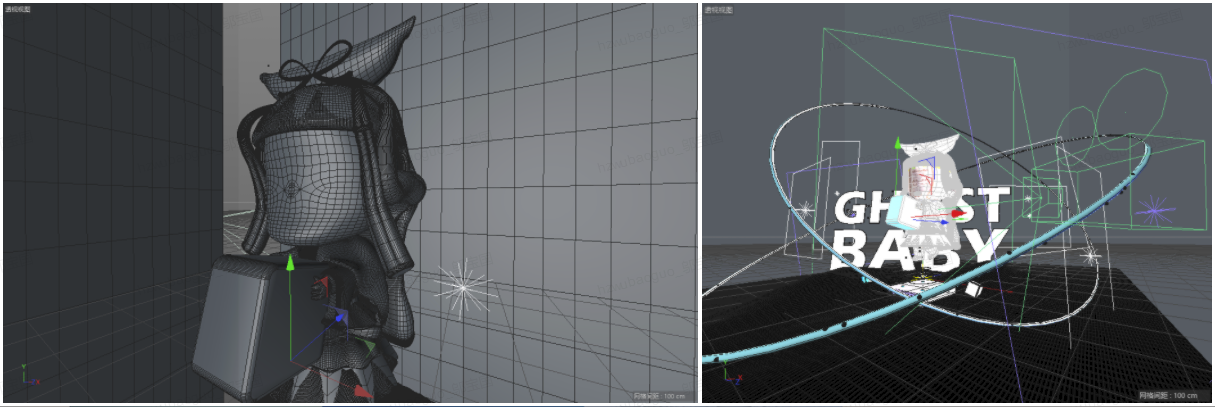Click the 透视视图 label in the right viewport

(720, 9)
